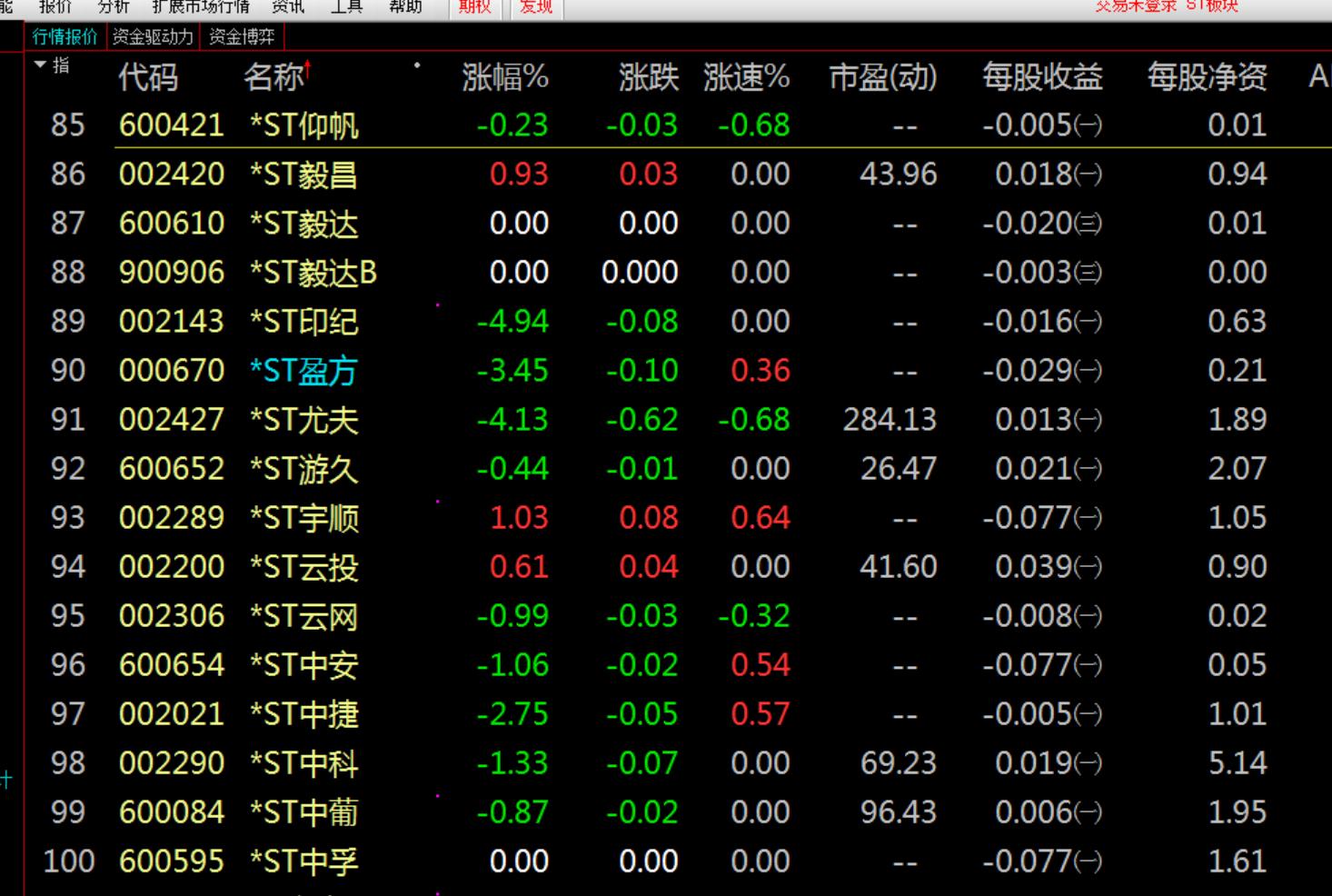Open the 报价 menu
The image size is (1332, 896).
(55, 6)
